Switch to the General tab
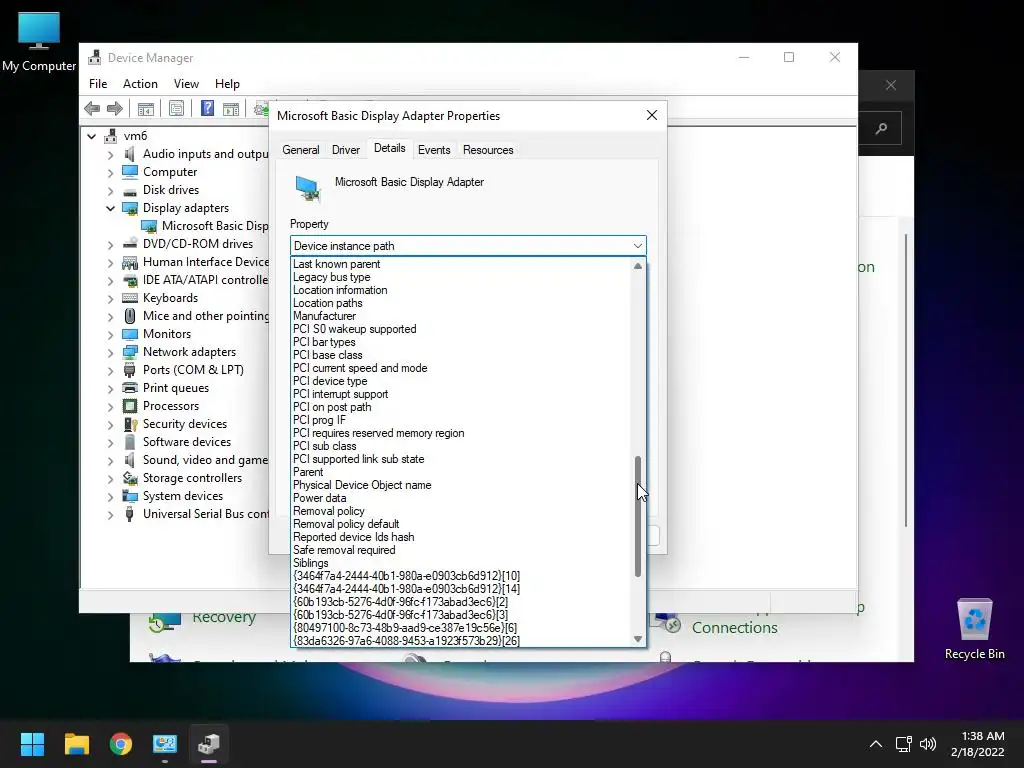This screenshot has width=1024, height=768. (x=300, y=150)
